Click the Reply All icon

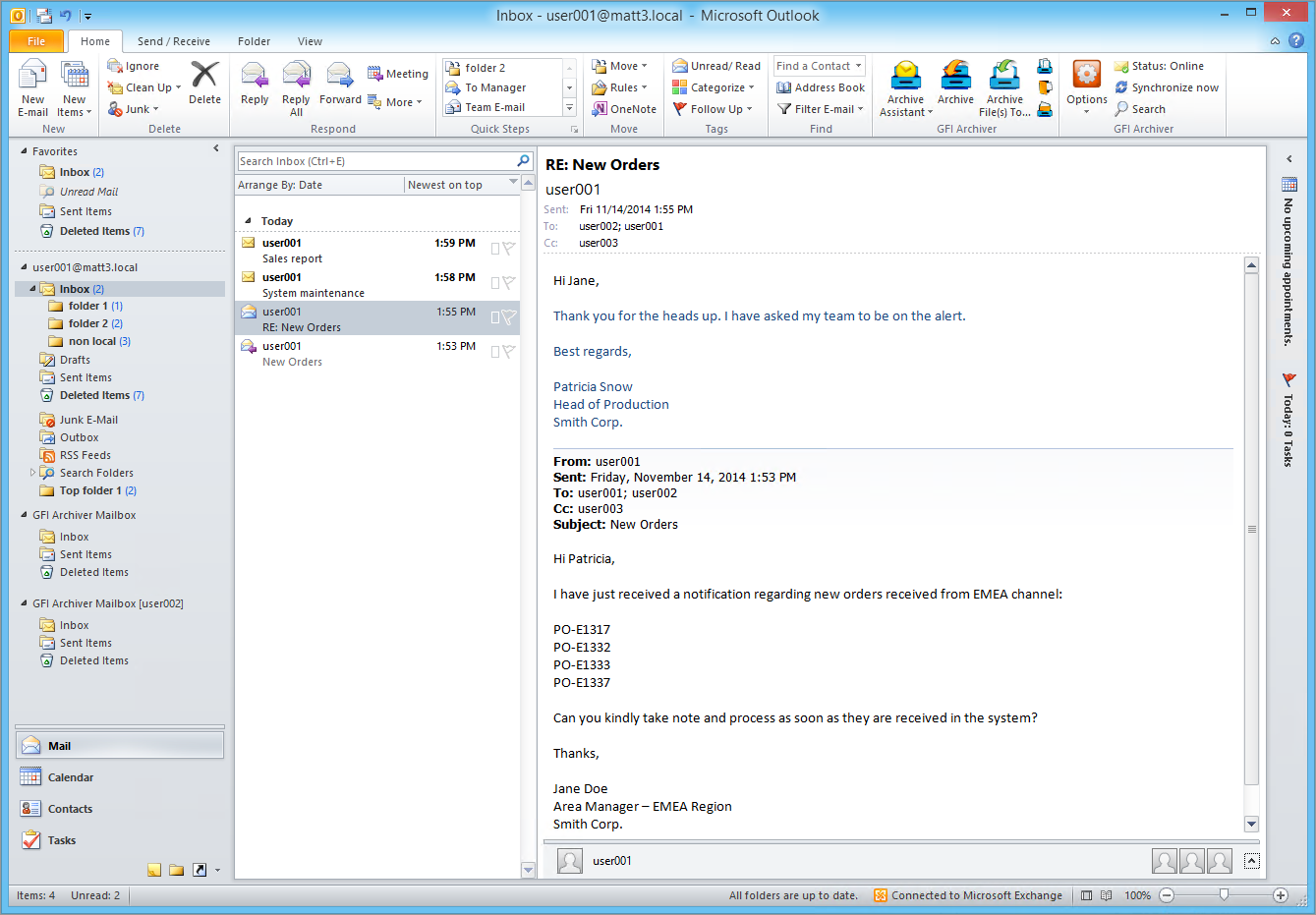coord(296,76)
